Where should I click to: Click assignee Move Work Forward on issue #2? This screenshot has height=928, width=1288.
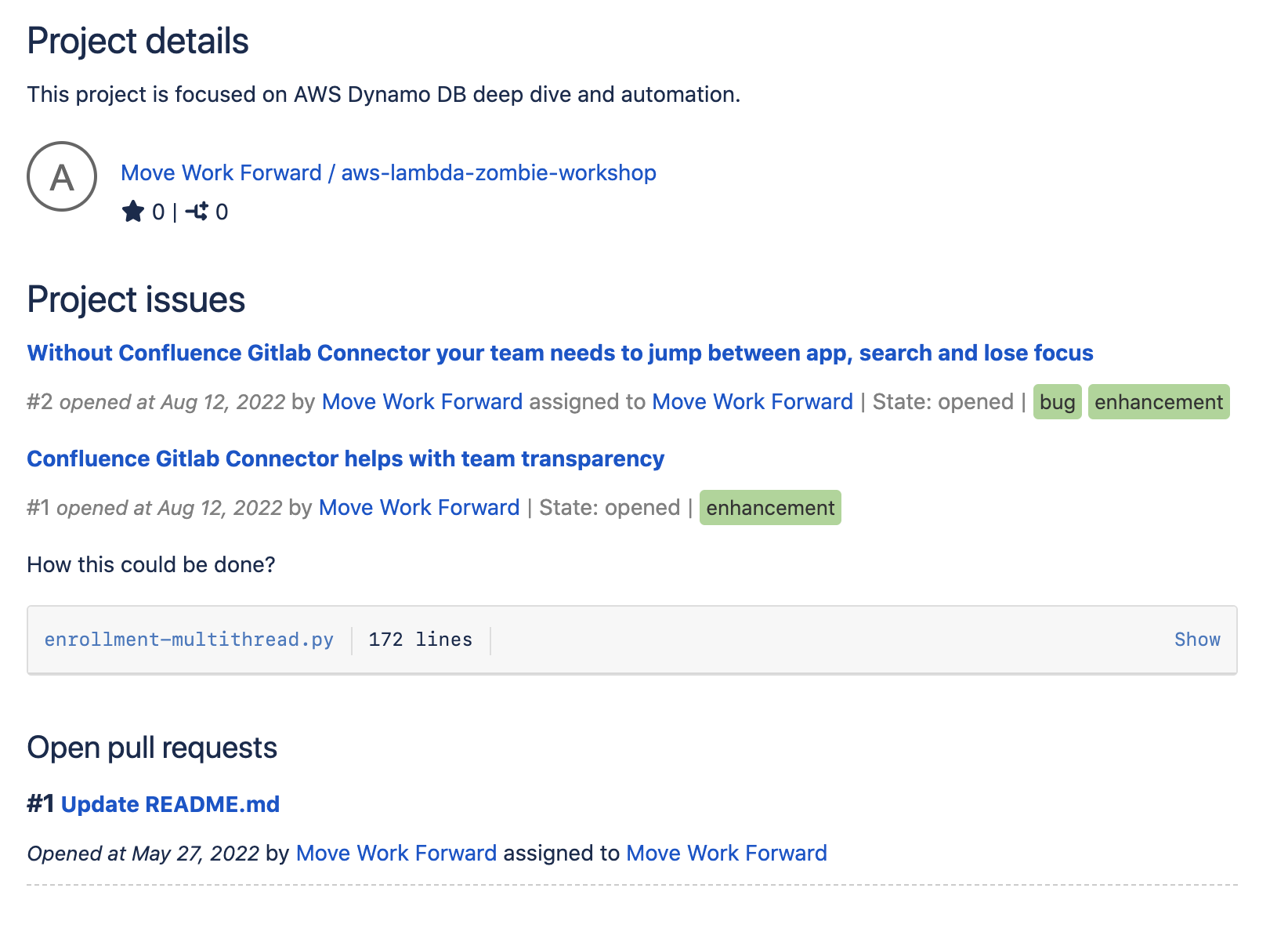pos(752,401)
